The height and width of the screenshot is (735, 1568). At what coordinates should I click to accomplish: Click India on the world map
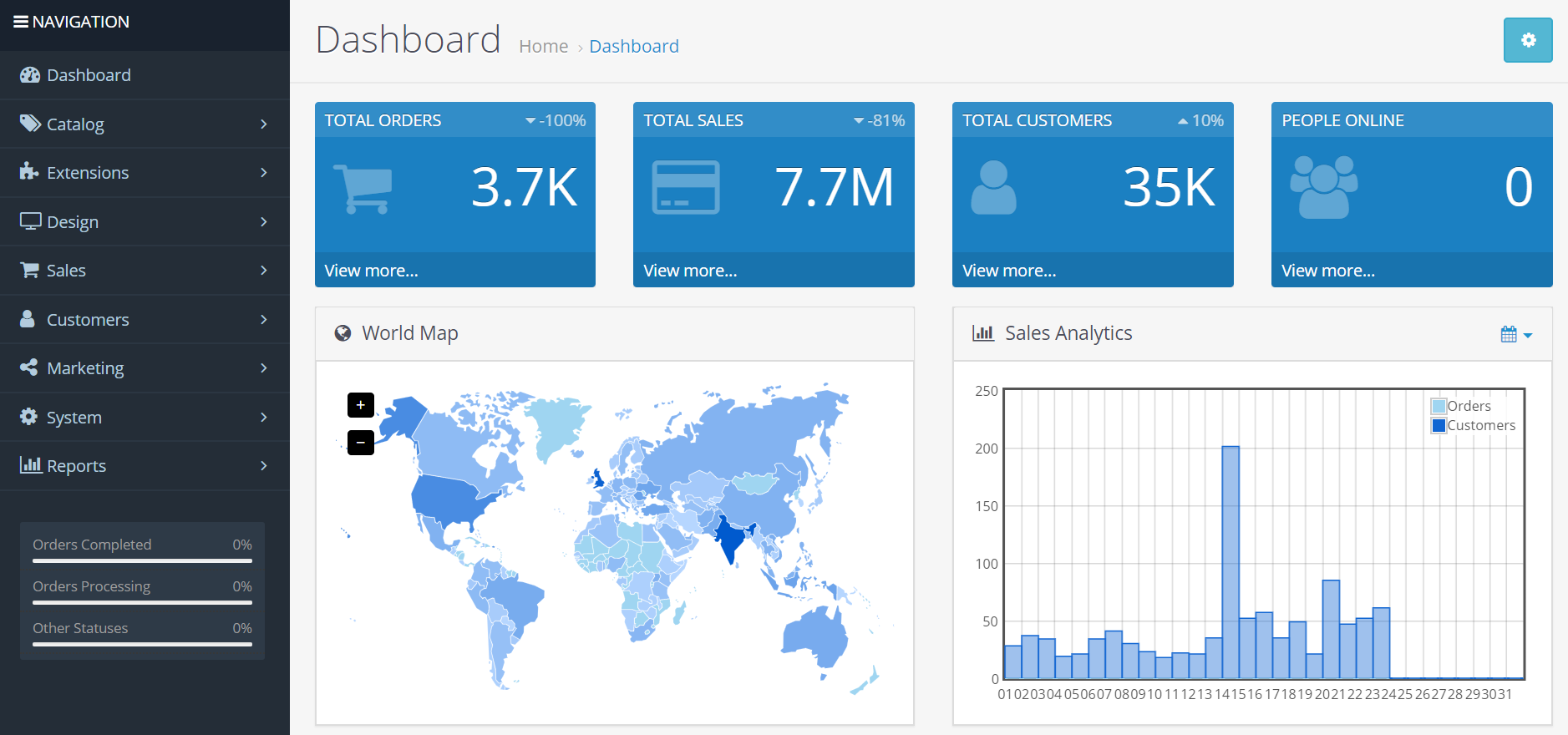tap(729, 541)
